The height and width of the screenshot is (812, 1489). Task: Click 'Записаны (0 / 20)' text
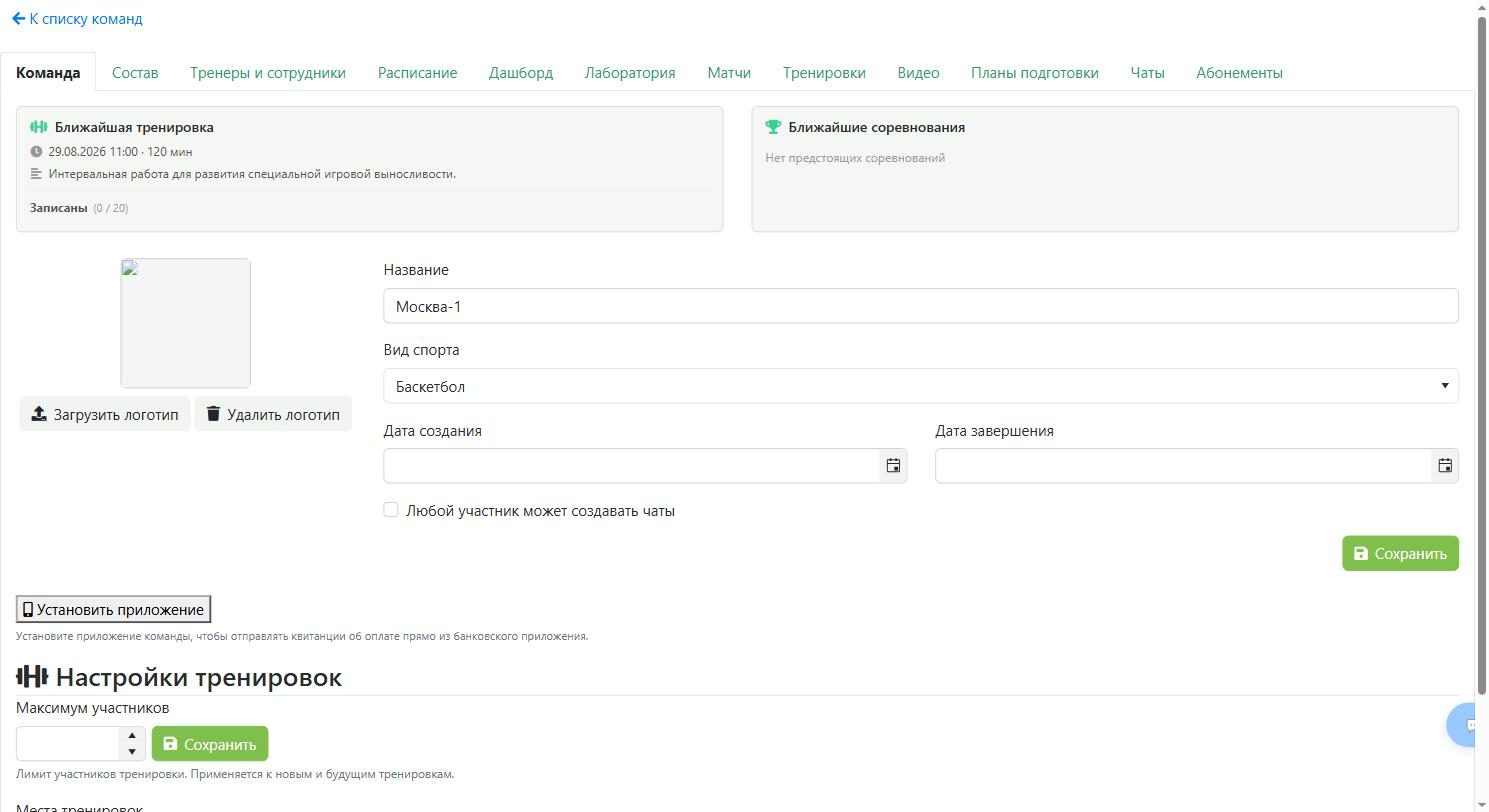(79, 208)
